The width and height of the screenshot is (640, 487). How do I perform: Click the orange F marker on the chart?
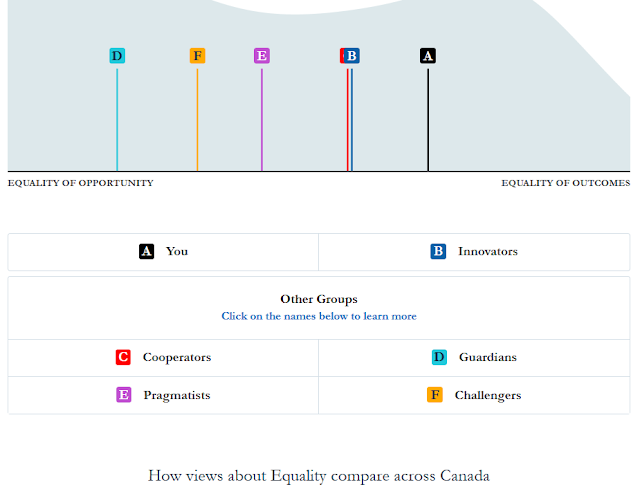point(198,56)
